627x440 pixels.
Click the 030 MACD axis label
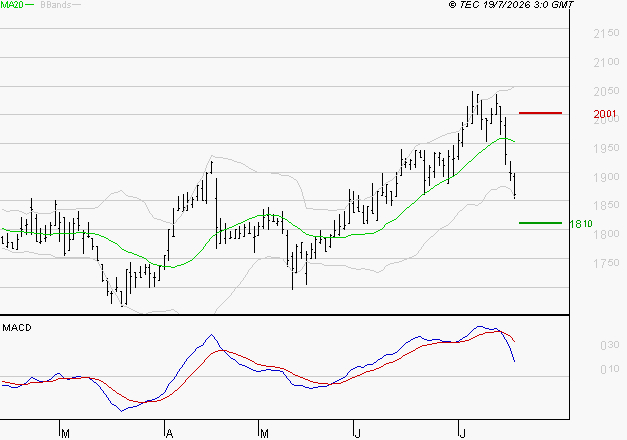(x=610, y=345)
